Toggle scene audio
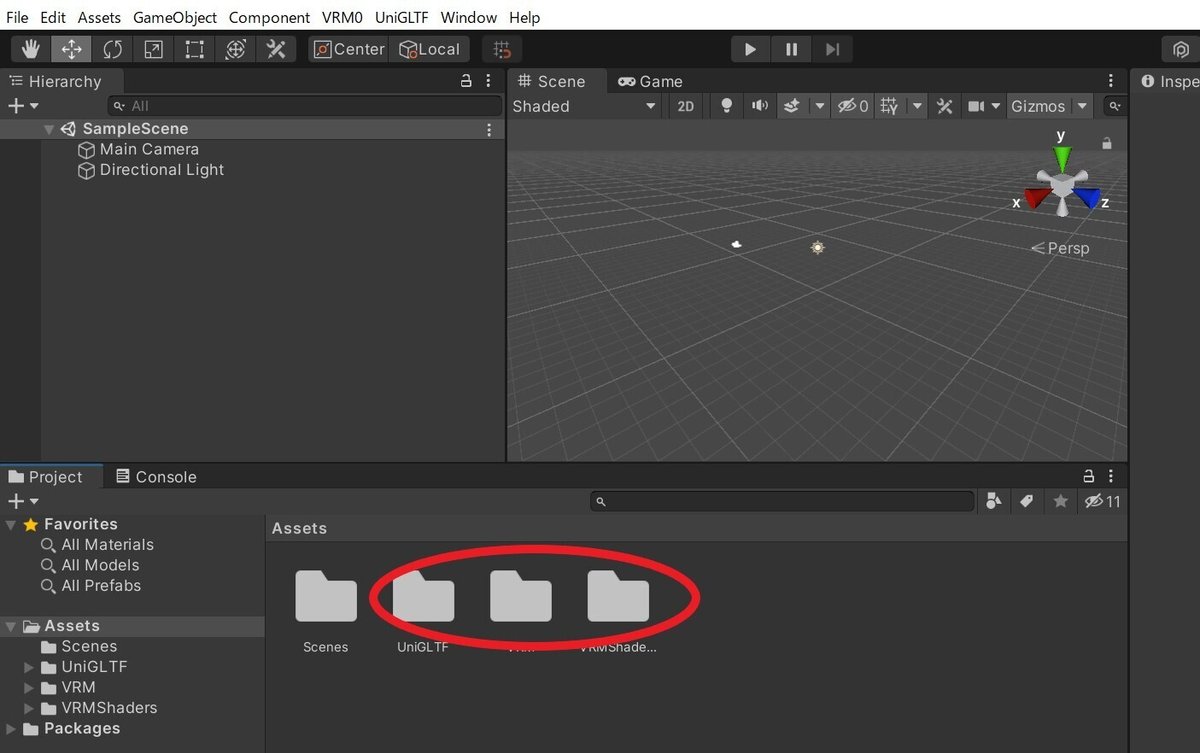This screenshot has width=1200, height=753. click(x=760, y=106)
